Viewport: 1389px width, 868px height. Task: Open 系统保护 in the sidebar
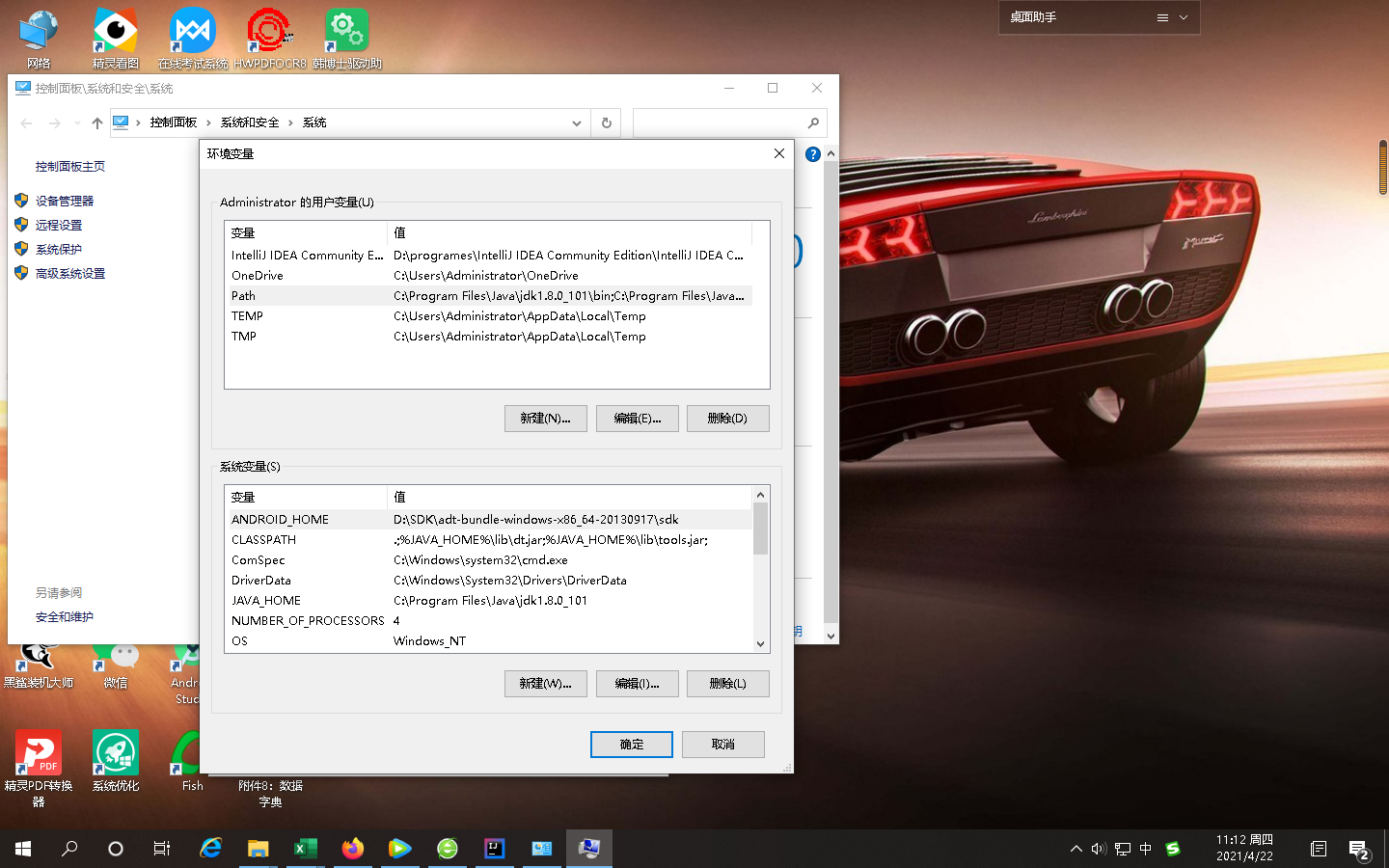point(59,249)
